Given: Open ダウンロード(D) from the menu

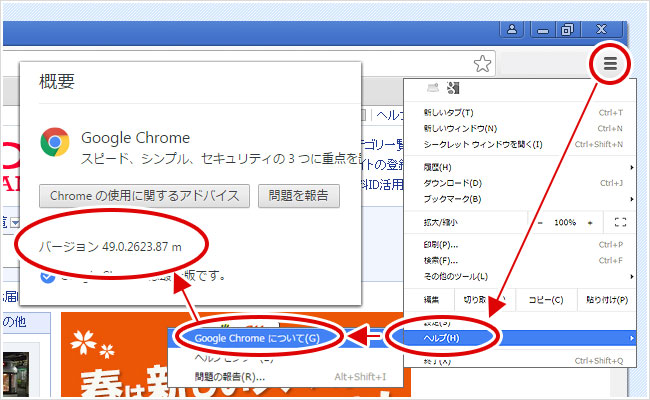Looking at the screenshot, I should [520, 183].
